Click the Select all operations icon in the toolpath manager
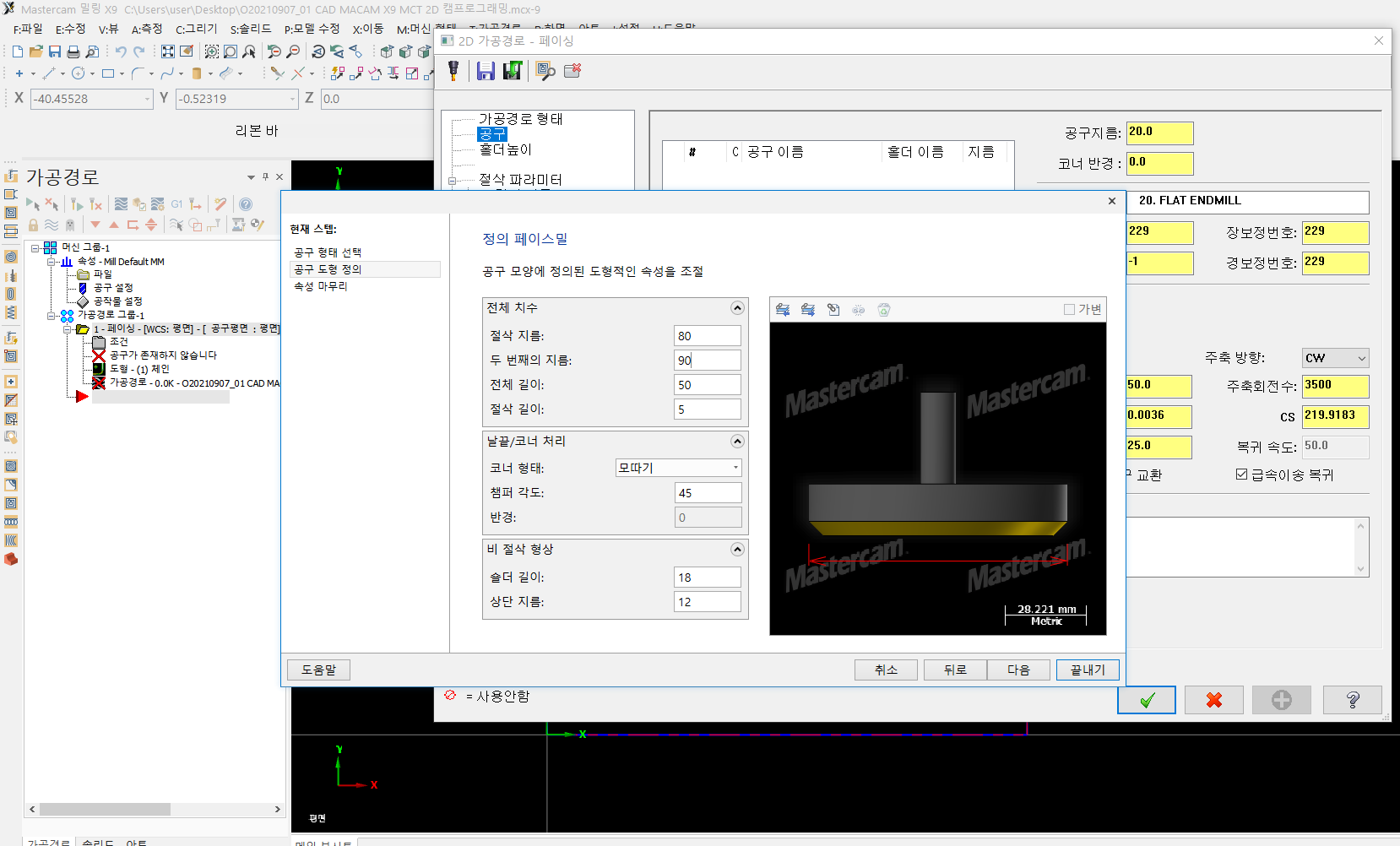The height and width of the screenshot is (846, 1400). click(x=33, y=204)
